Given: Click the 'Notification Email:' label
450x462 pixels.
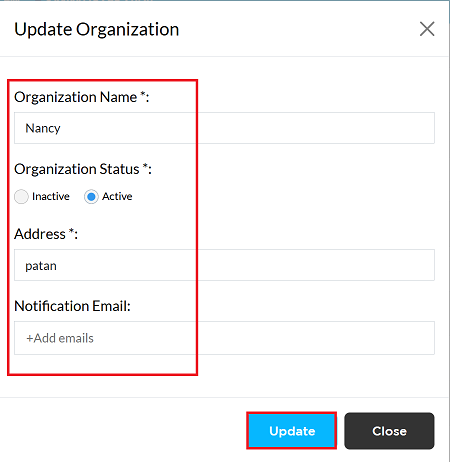Looking at the screenshot, I should (72, 306).
